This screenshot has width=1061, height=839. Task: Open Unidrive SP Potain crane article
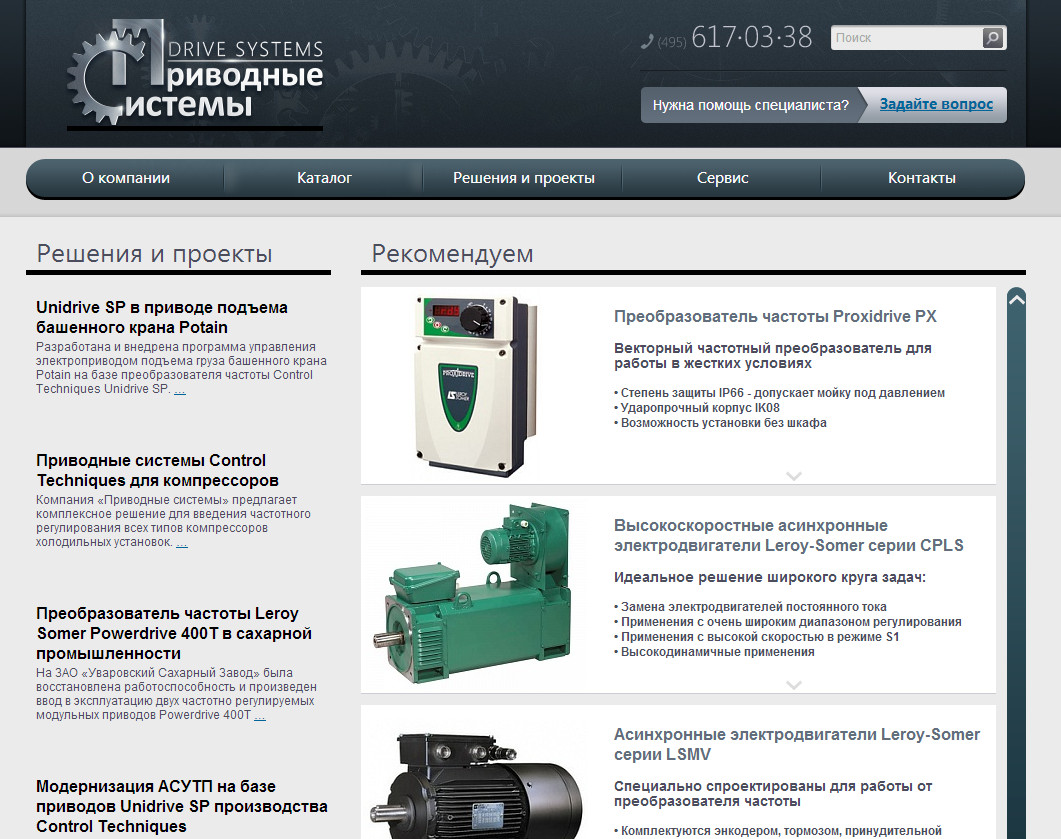(x=161, y=317)
